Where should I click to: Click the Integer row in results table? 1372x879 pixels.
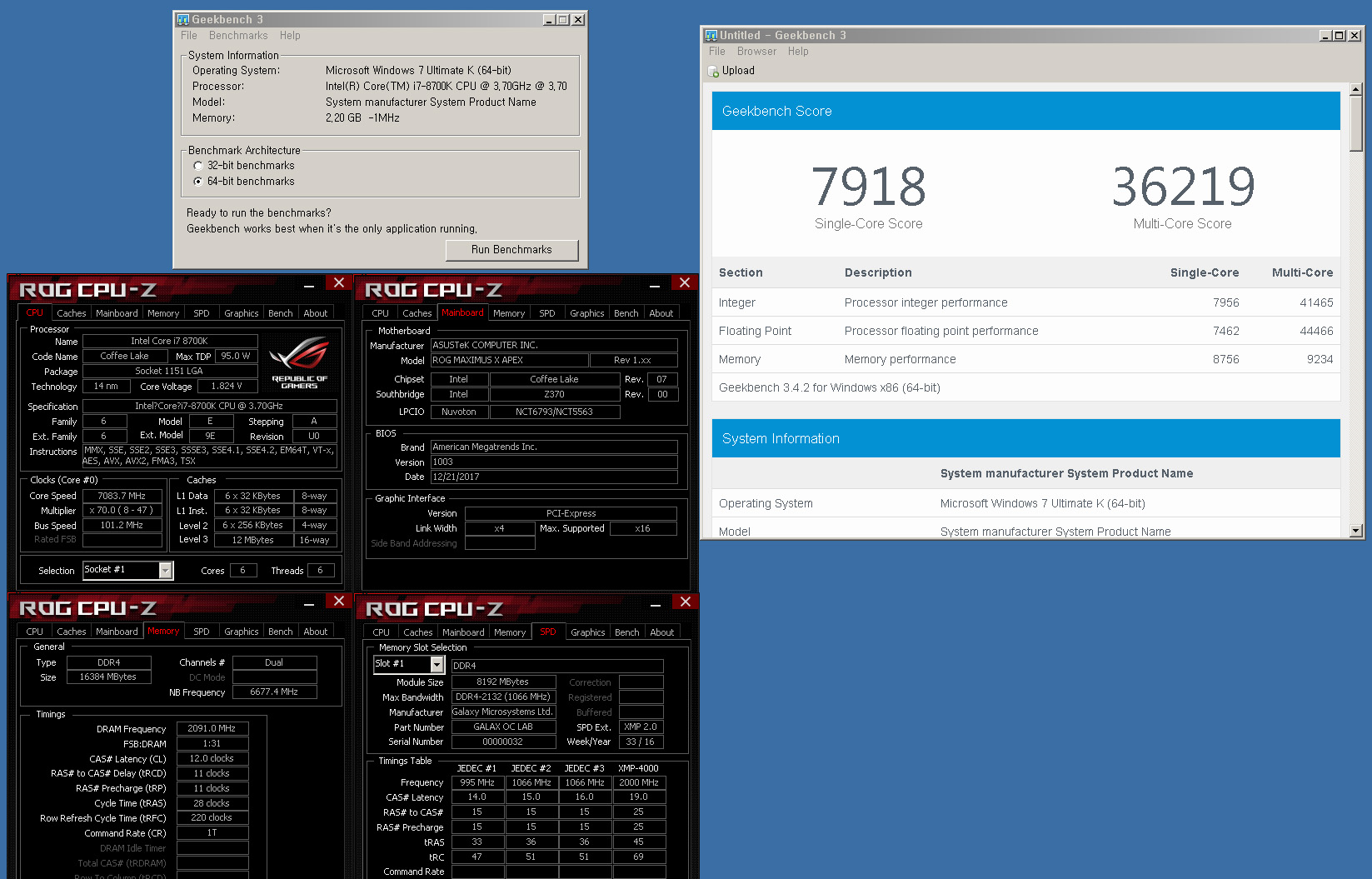coord(1026,302)
